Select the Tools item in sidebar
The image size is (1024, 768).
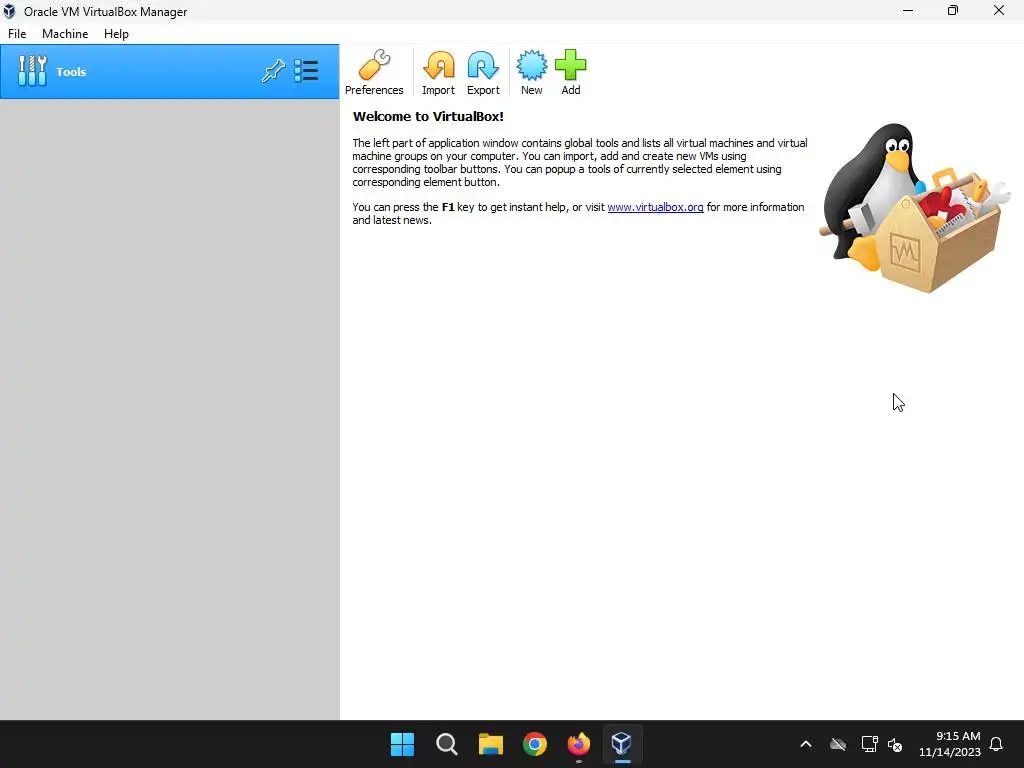point(170,72)
